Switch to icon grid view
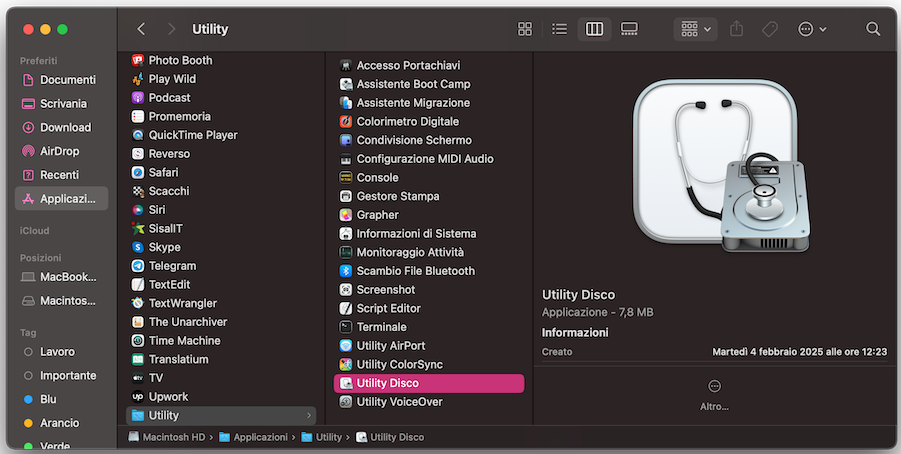 525,29
